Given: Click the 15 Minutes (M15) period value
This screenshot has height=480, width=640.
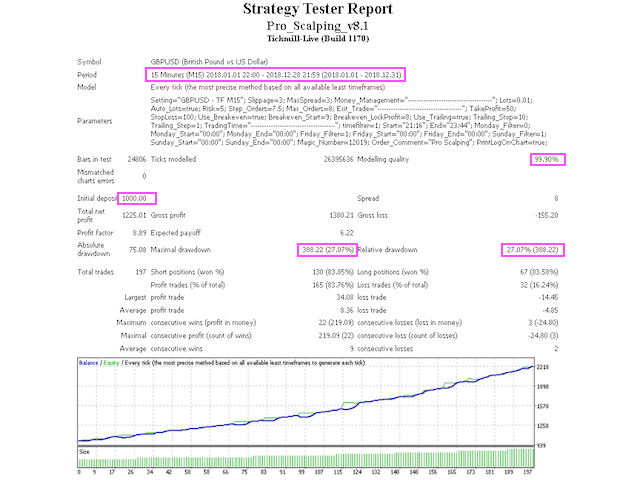Looking at the screenshot, I should (x=276, y=75).
